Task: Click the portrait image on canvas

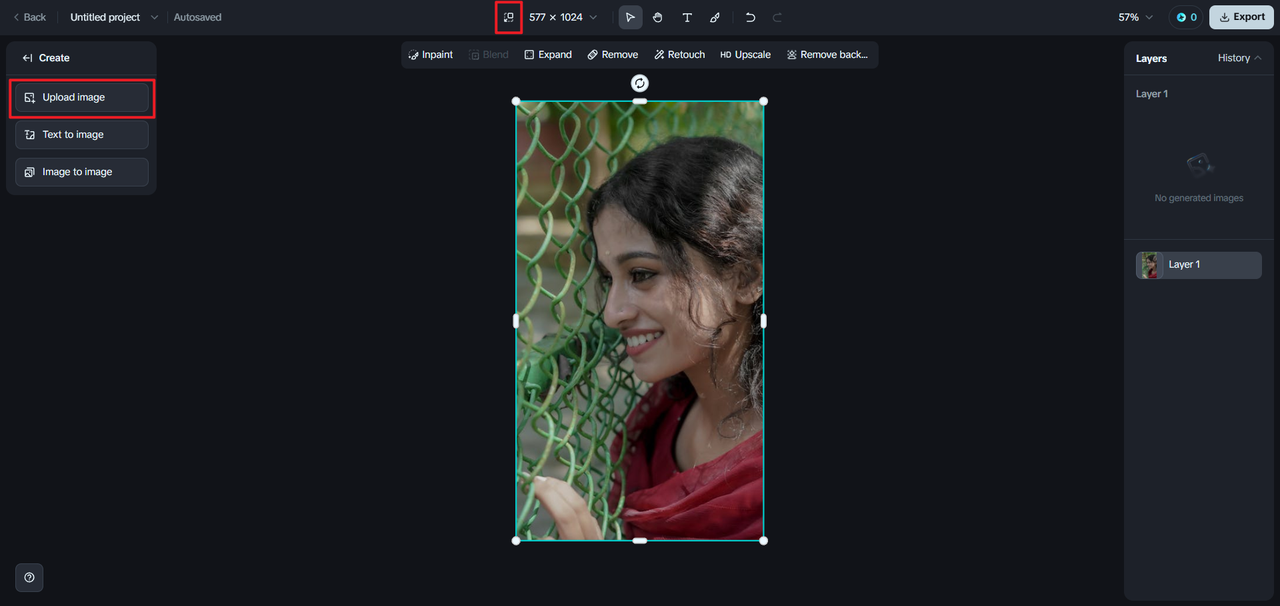Action: pyautogui.click(x=640, y=320)
